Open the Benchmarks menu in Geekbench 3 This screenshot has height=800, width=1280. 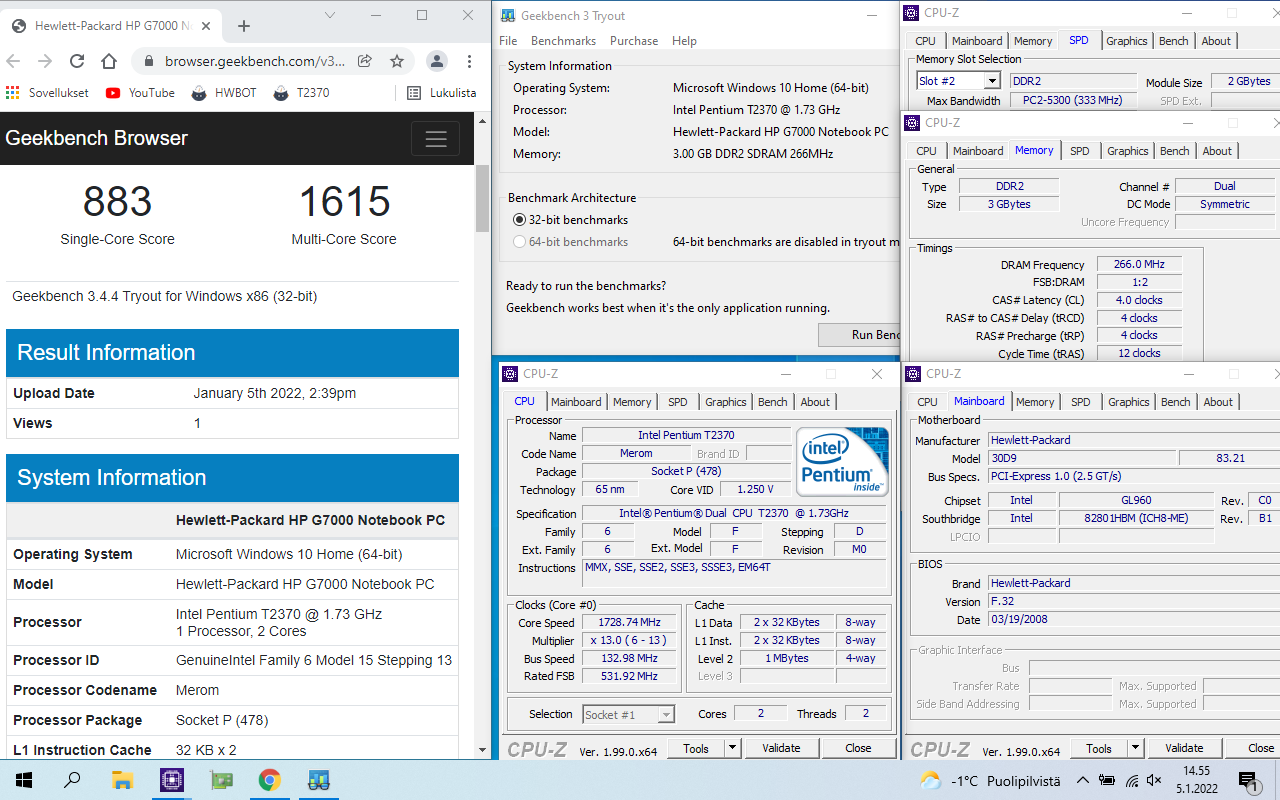[563, 41]
